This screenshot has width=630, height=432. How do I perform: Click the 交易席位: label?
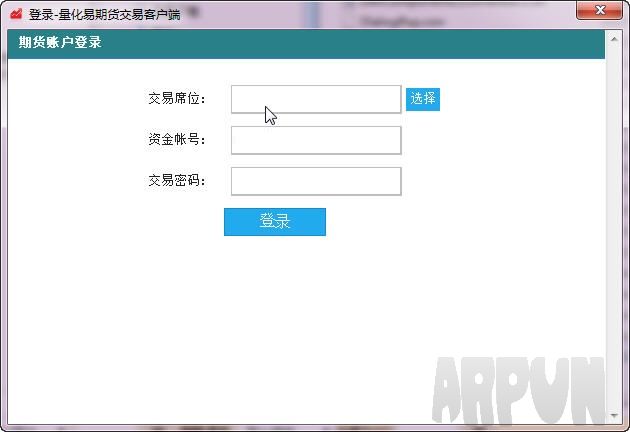(177, 98)
